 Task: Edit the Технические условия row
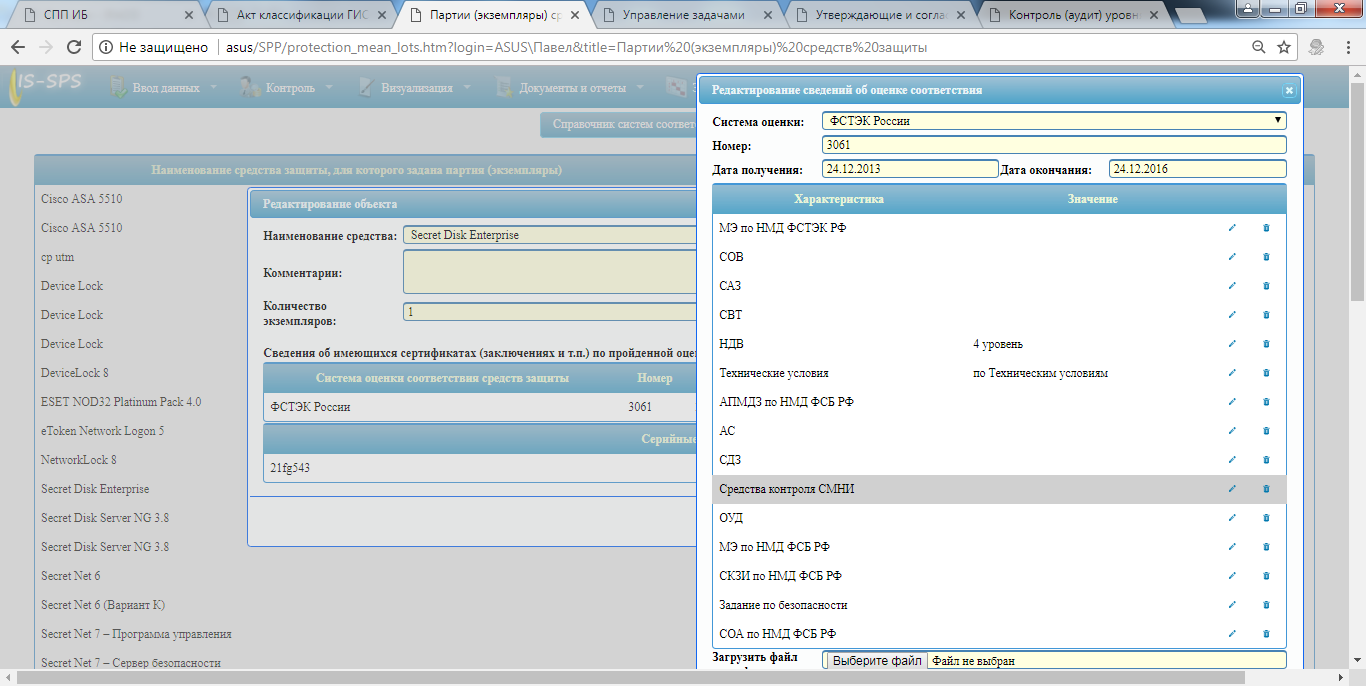click(1232, 373)
